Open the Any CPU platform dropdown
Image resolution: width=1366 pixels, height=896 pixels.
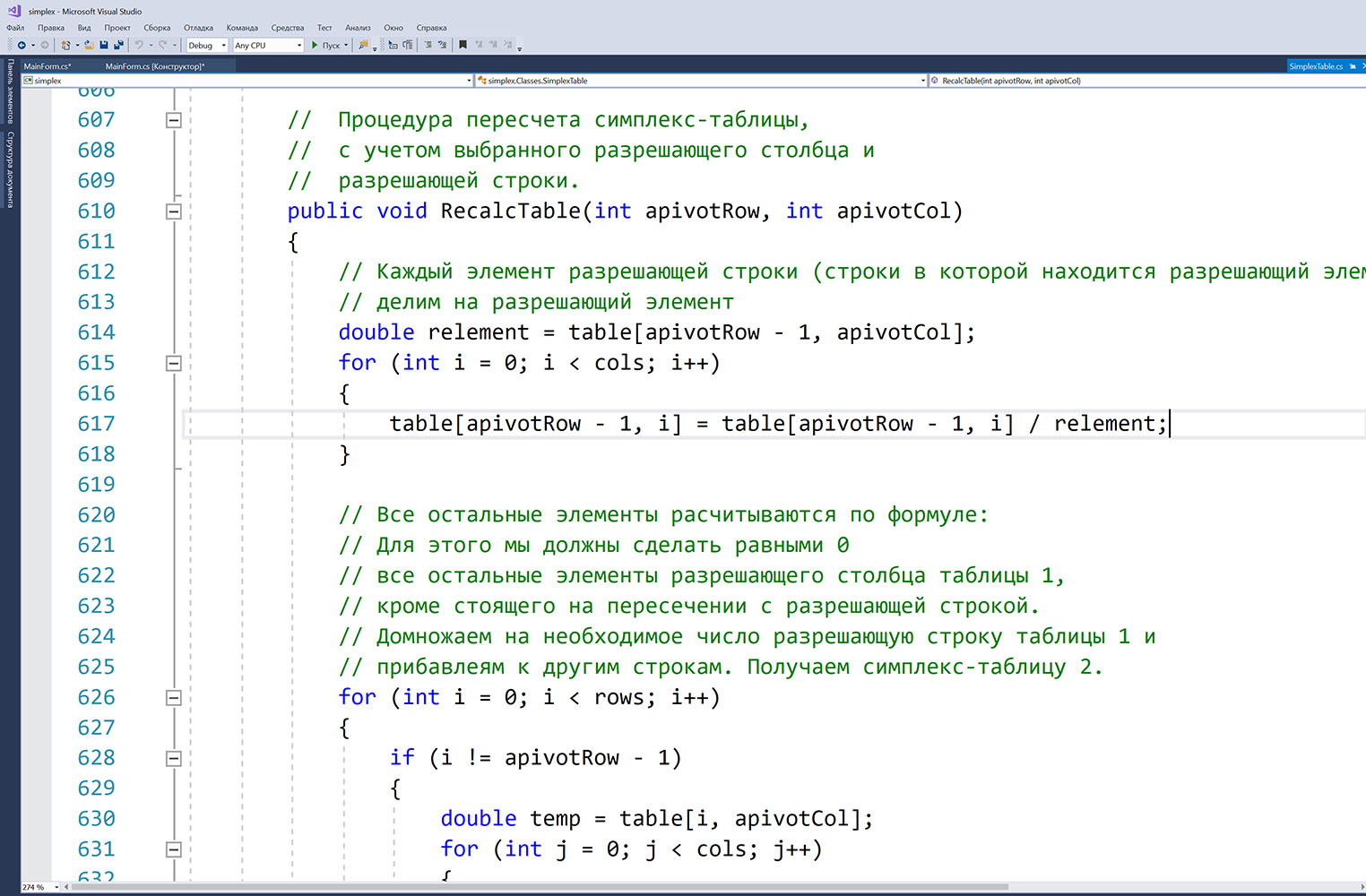(268, 45)
